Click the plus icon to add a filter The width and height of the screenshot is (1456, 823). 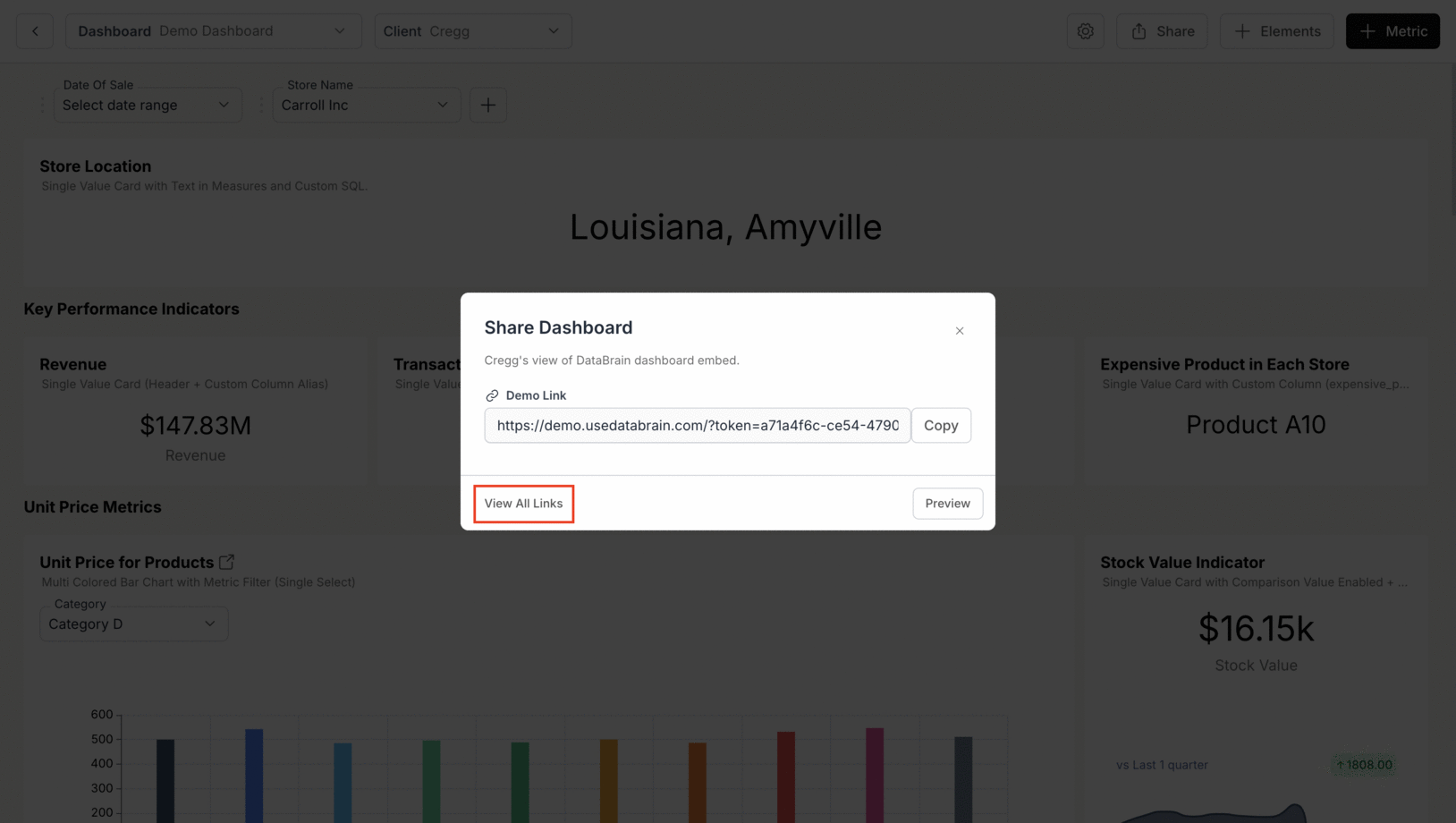pyautogui.click(x=488, y=105)
